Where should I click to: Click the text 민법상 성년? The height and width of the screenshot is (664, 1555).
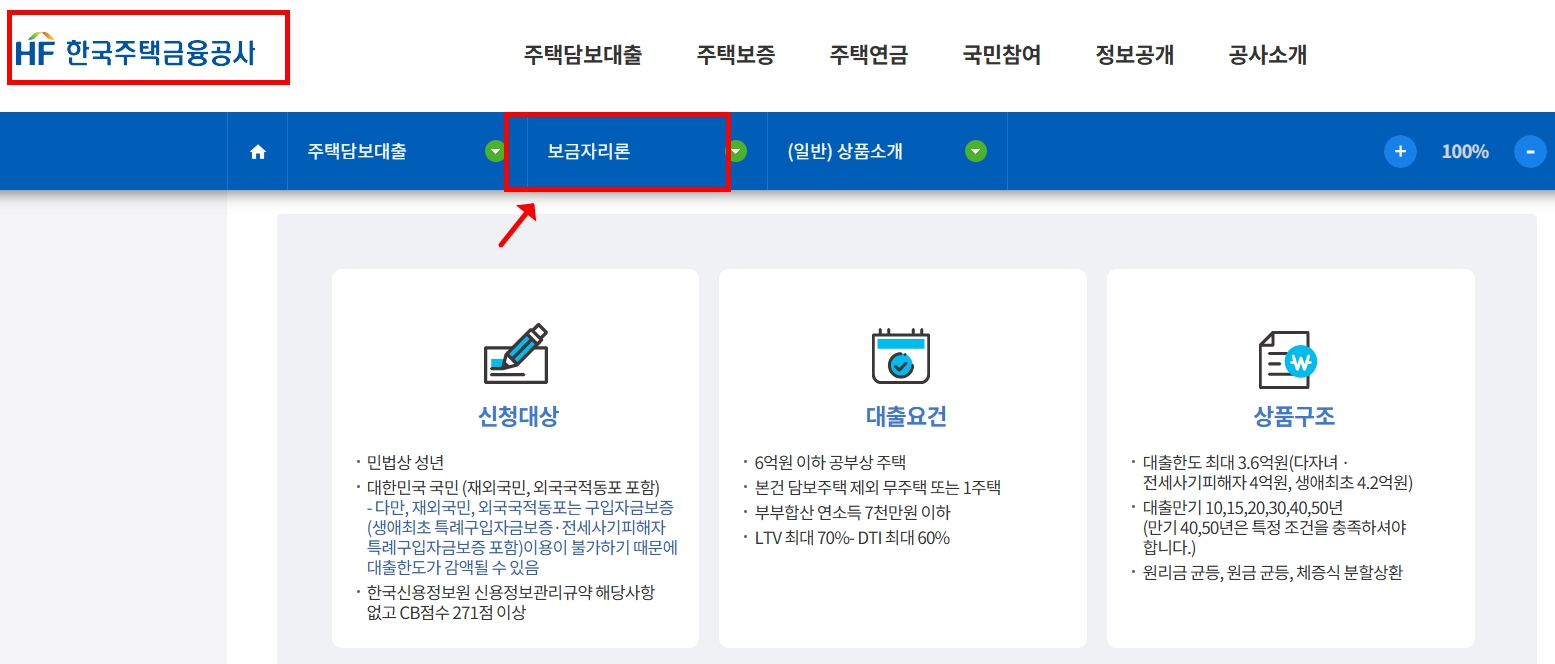(405, 462)
